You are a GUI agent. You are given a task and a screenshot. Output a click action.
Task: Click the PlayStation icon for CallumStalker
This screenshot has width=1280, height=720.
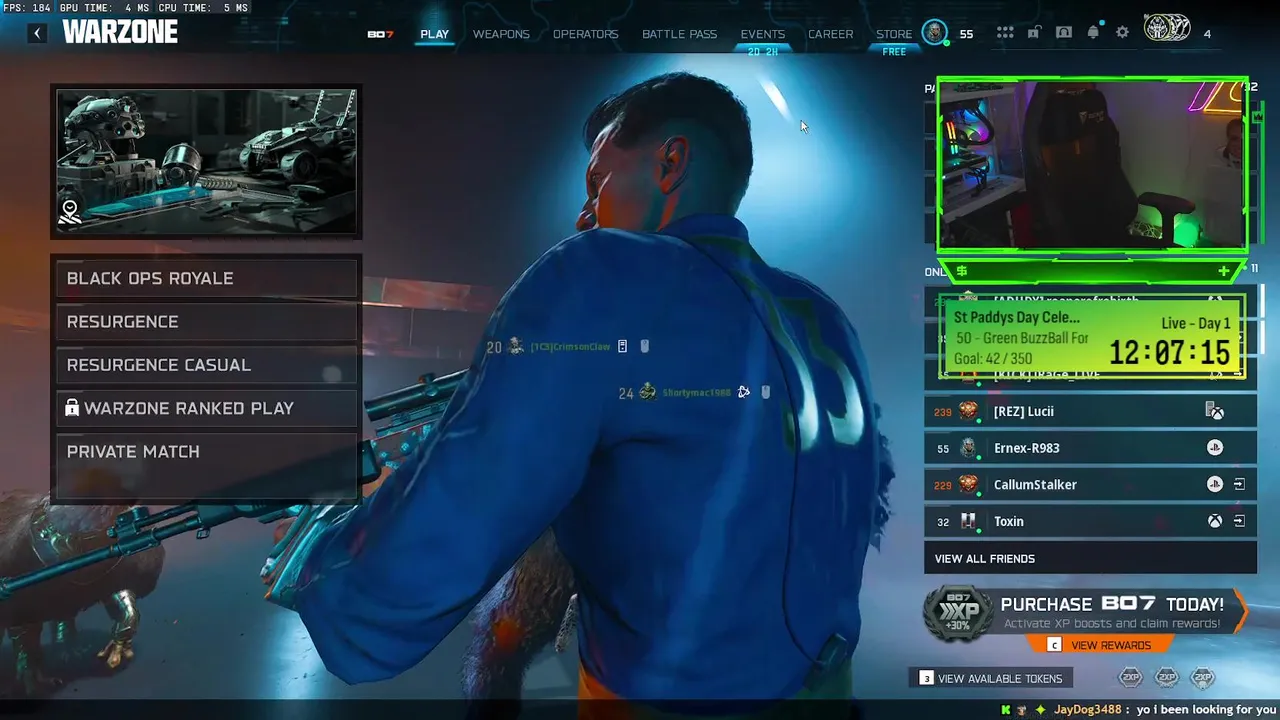pyautogui.click(x=1215, y=485)
